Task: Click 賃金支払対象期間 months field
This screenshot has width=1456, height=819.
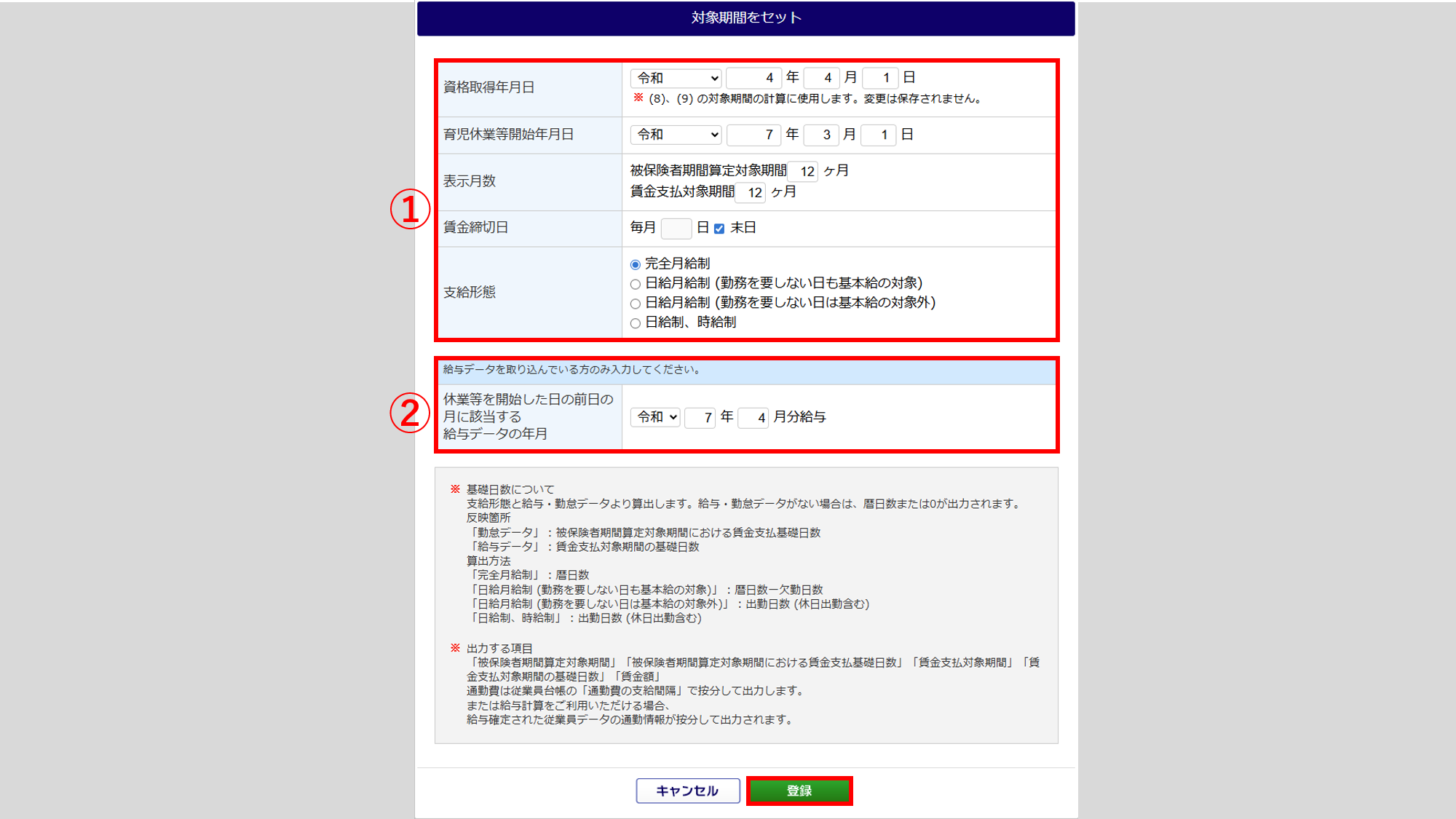Action: click(x=751, y=193)
